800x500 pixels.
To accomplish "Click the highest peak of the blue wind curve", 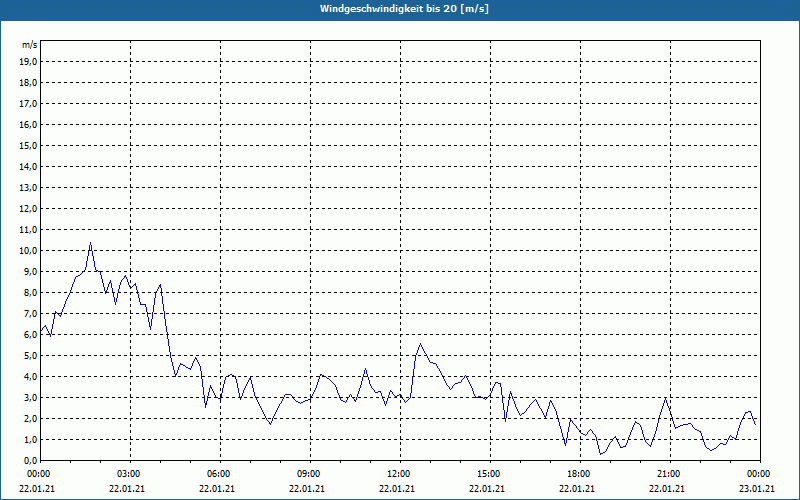I will coord(90,243).
